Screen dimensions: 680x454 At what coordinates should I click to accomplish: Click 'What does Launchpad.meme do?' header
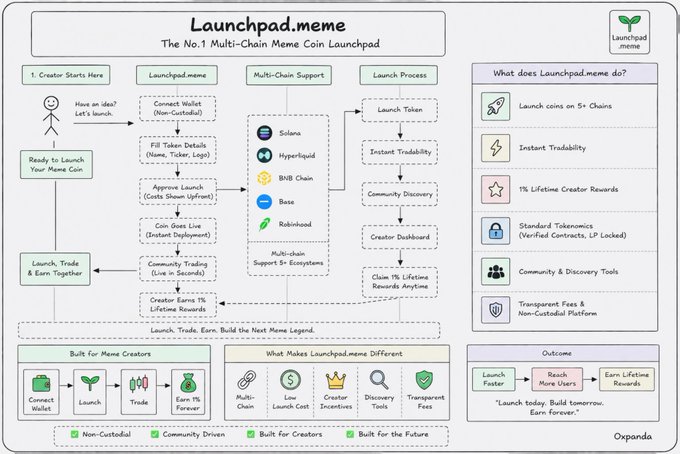[565, 74]
